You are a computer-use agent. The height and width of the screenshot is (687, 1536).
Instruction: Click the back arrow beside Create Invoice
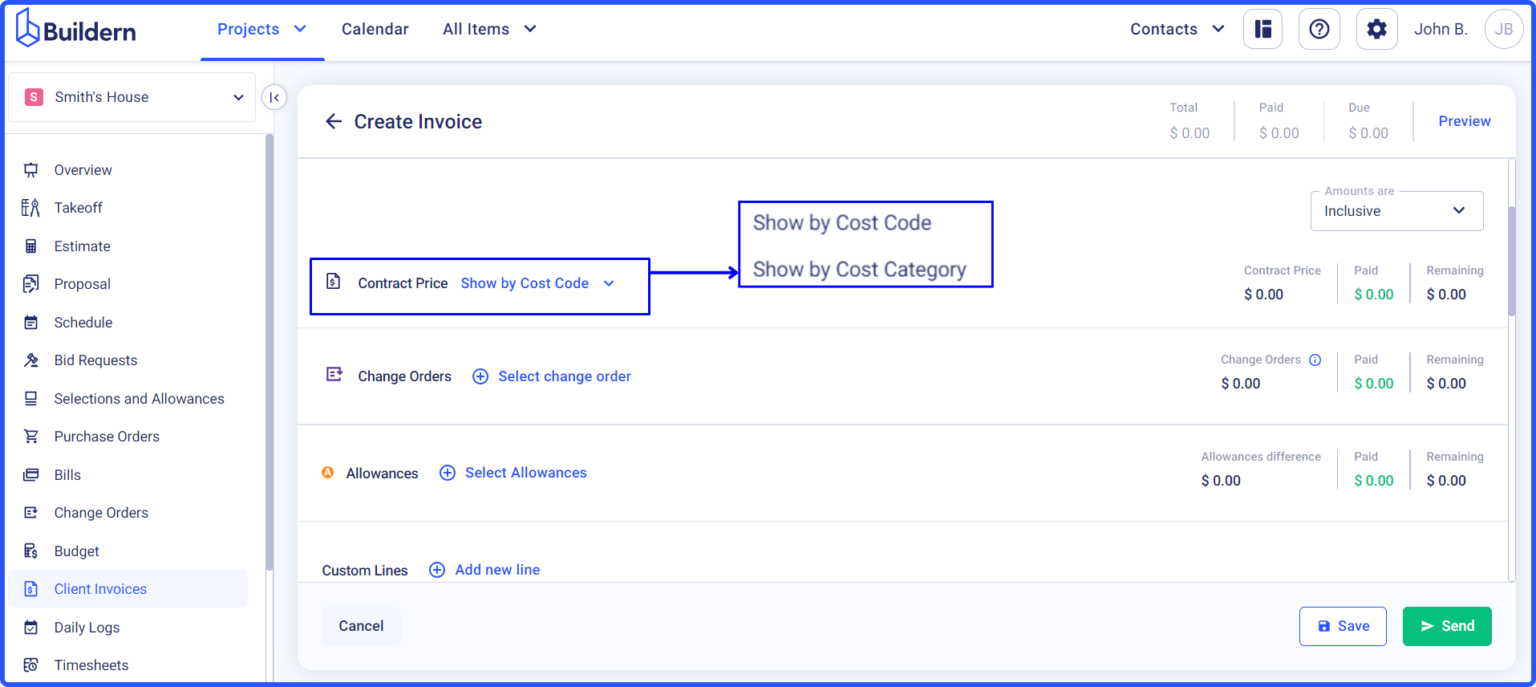click(x=334, y=122)
